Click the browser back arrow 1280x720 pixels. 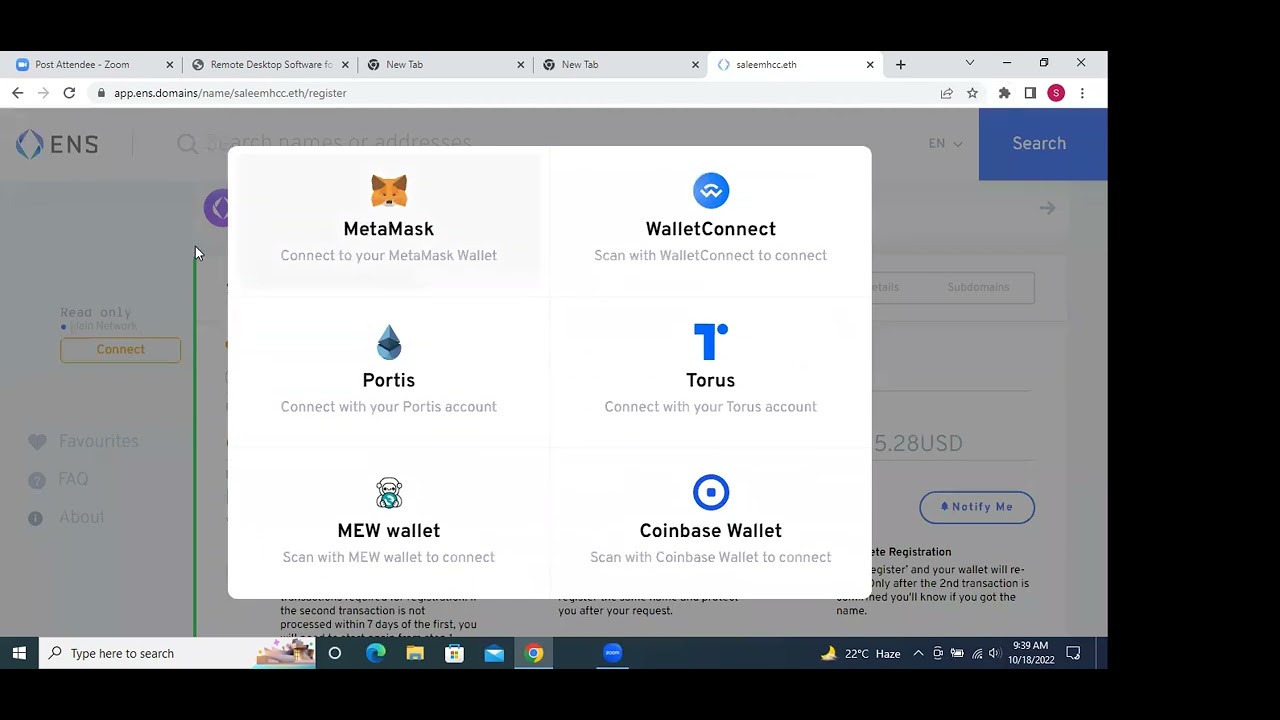[x=17, y=93]
